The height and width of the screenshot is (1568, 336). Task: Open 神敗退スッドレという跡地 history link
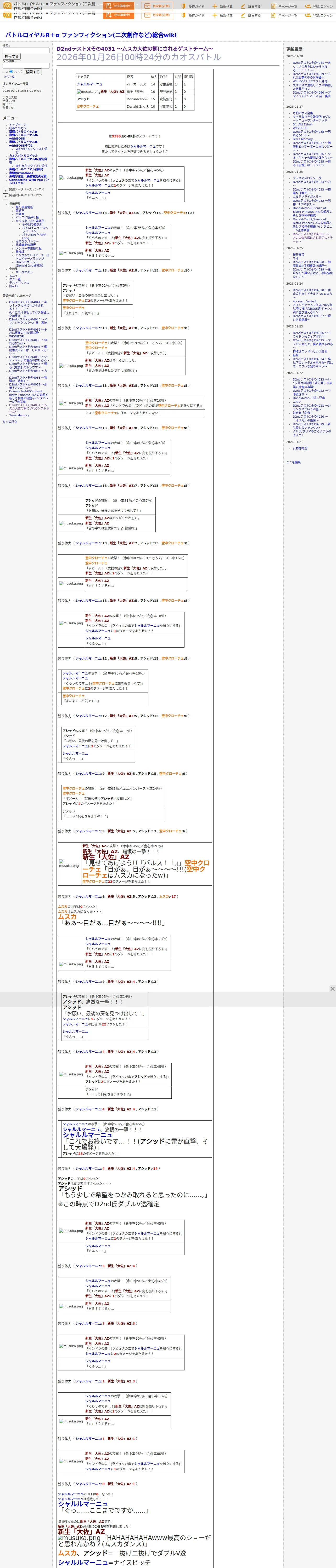(310, 351)
